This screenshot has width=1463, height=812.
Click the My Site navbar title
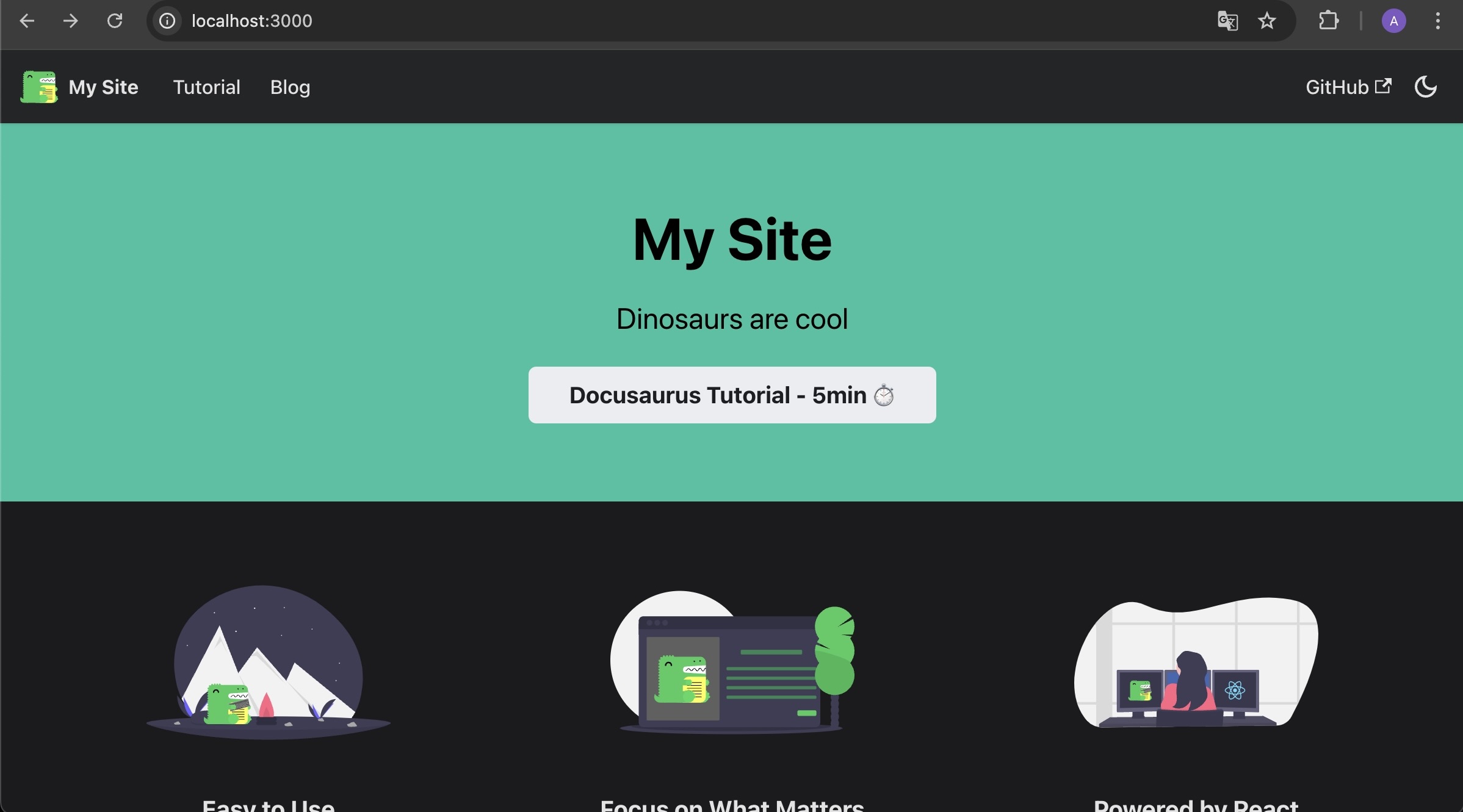click(x=104, y=87)
